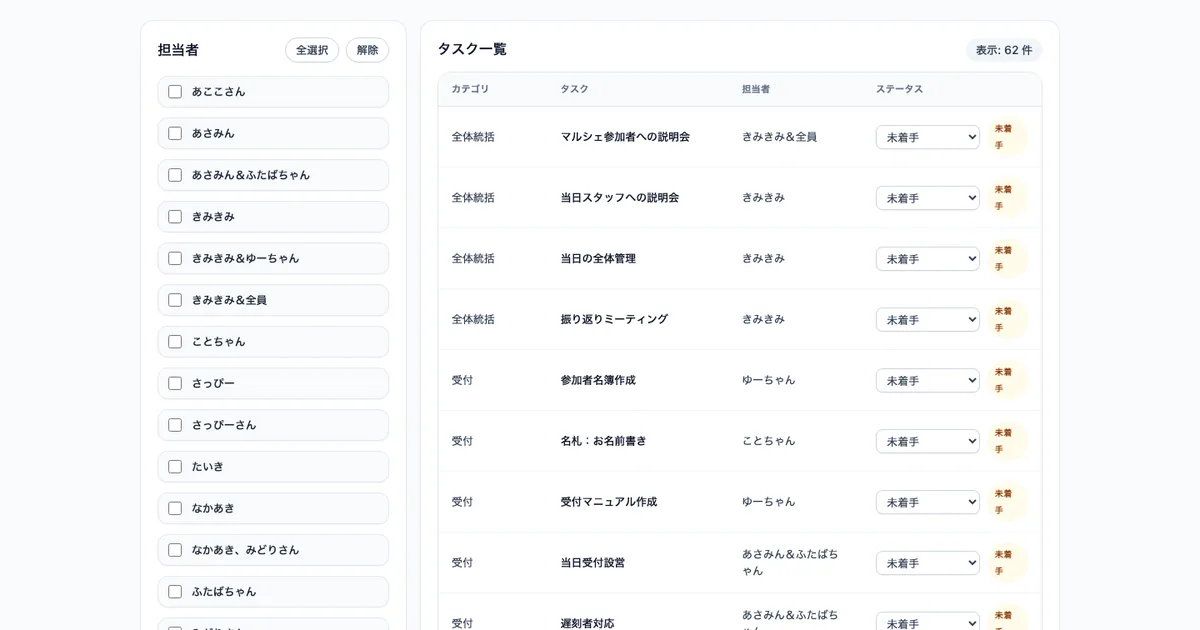Check the あさみん checkbox
1200x630 pixels.
pyautogui.click(x=174, y=133)
